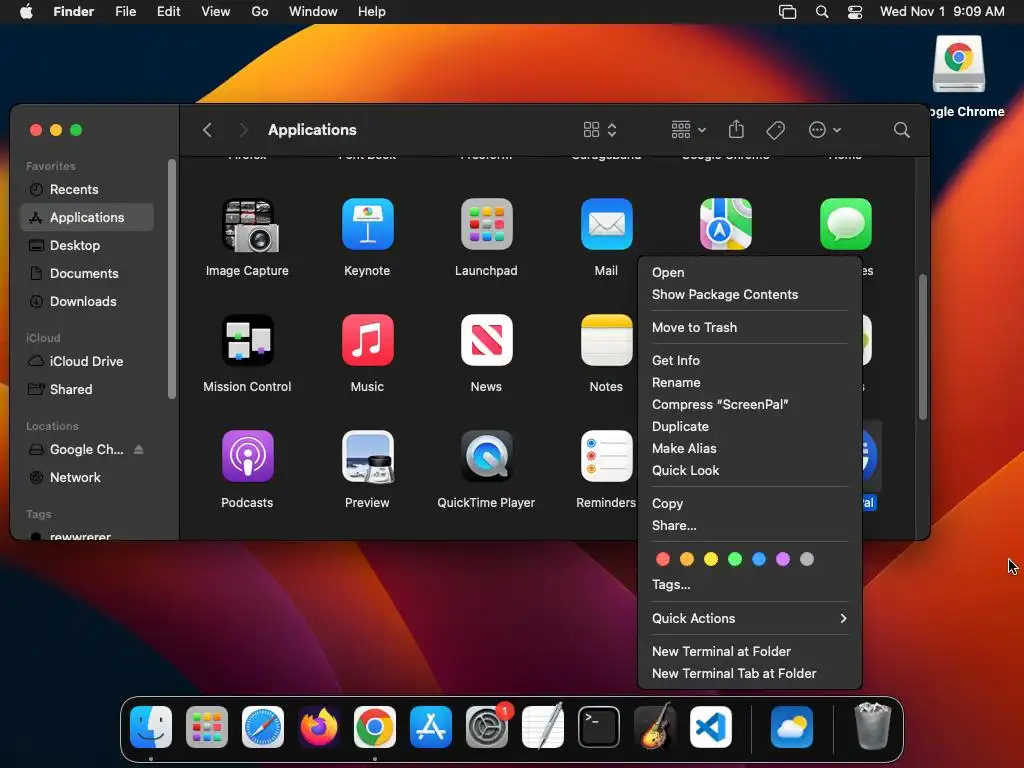Open the More actions ellipsis dropdown
1024x768 pixels.
[x=824, y=130]
